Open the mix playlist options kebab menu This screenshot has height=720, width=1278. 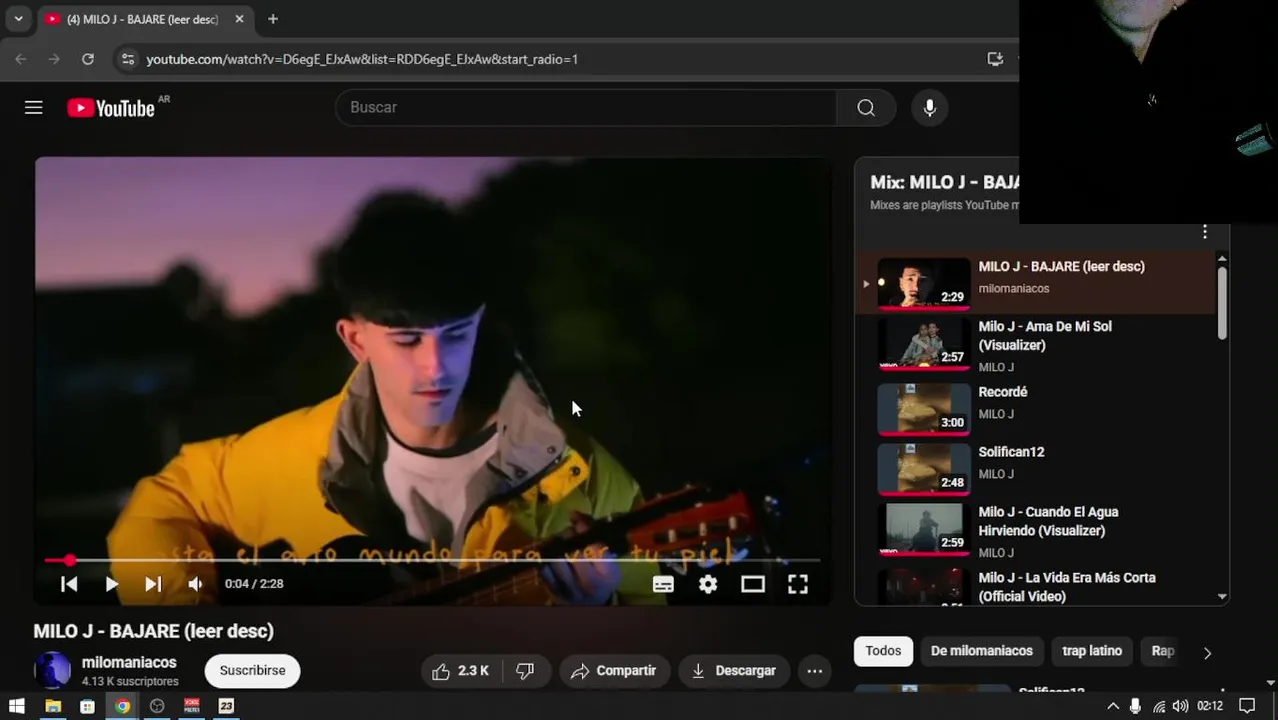point(1205,232)
